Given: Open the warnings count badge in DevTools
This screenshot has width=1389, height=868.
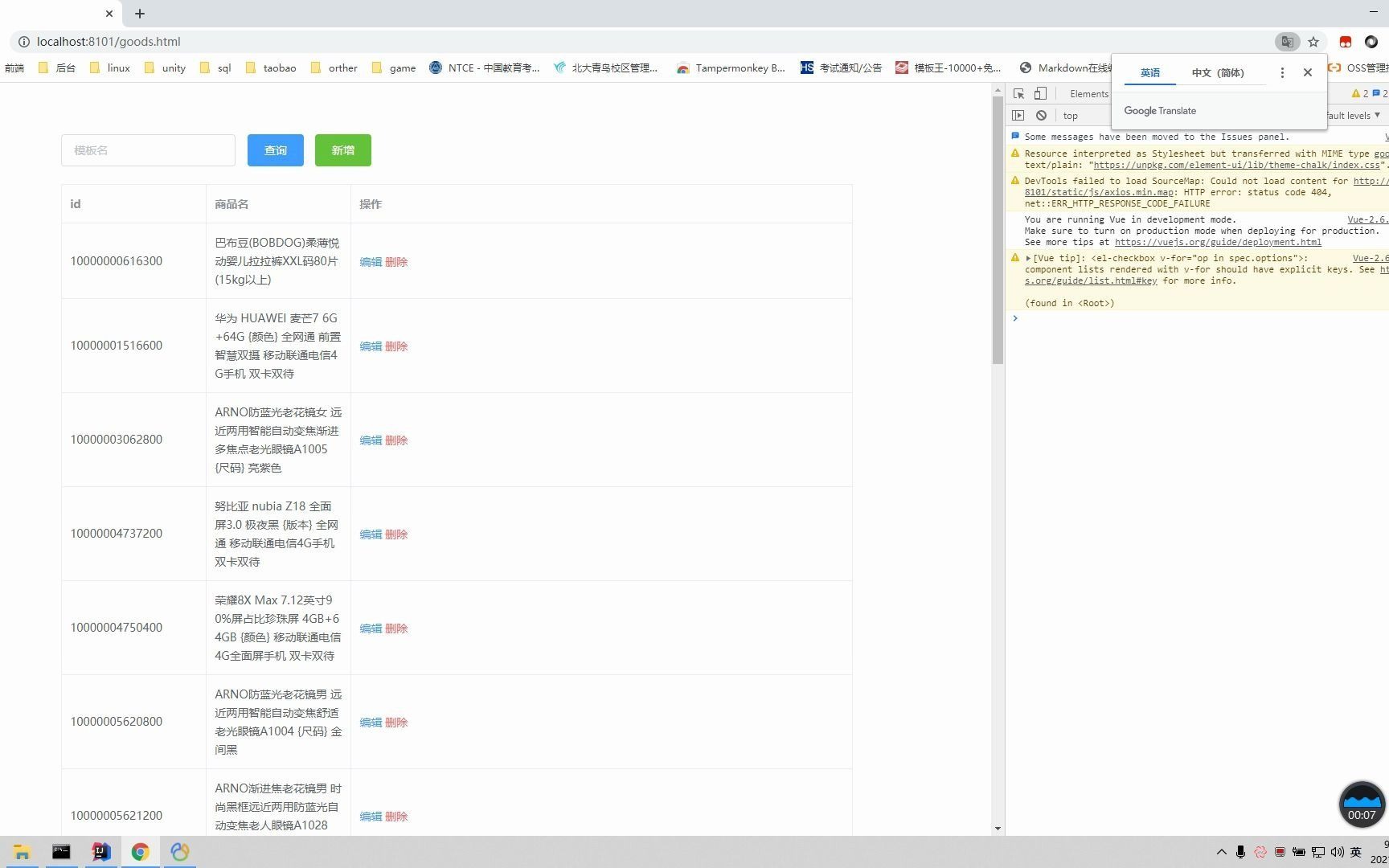Looking at the screenshot, I should click(x=1360, y=94).
